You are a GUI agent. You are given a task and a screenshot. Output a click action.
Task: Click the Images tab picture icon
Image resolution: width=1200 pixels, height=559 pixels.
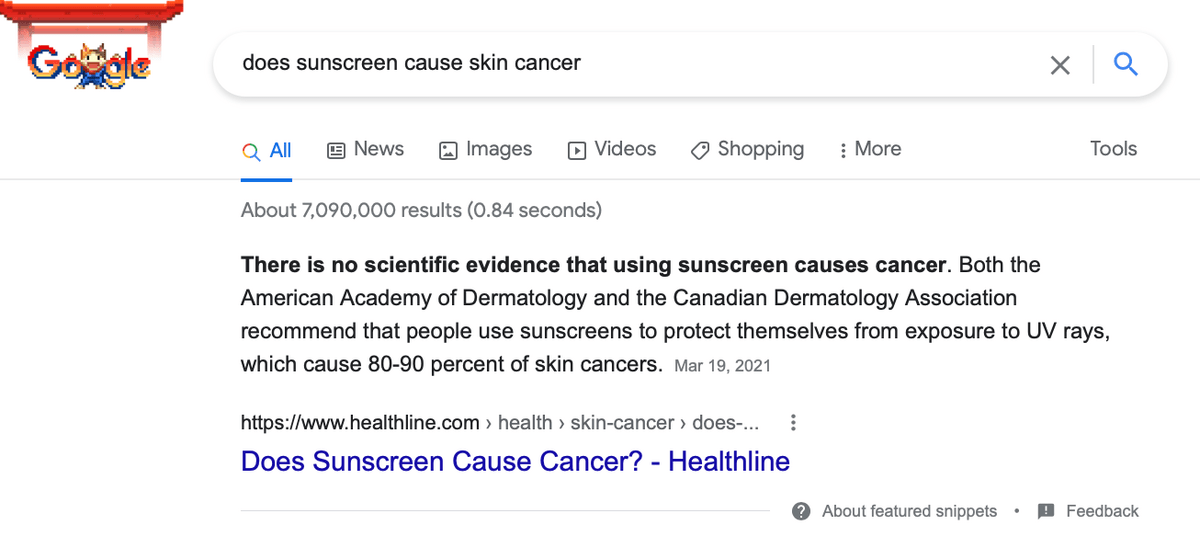(448, 150)
